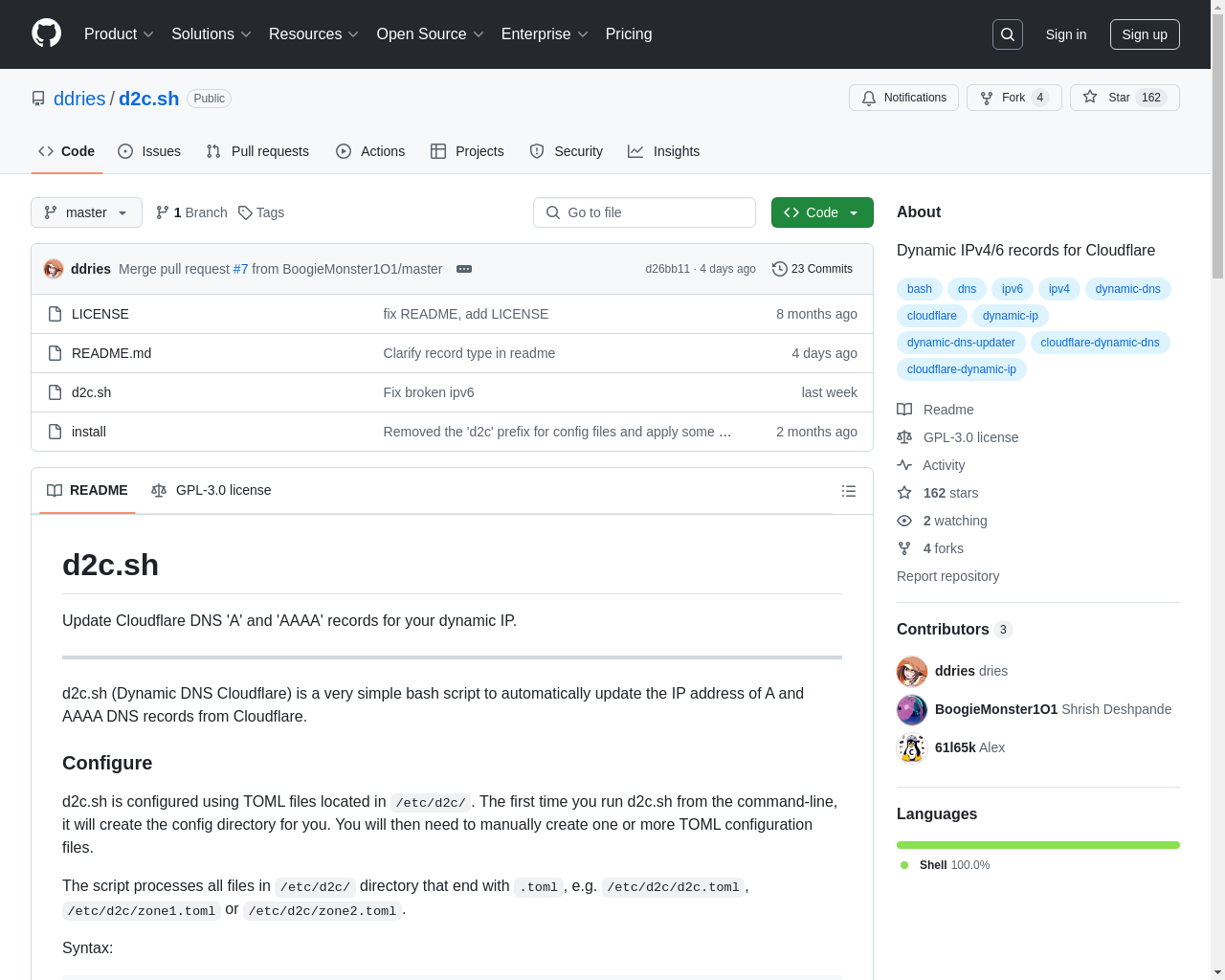View 162 stars in About

click(937, 493)
